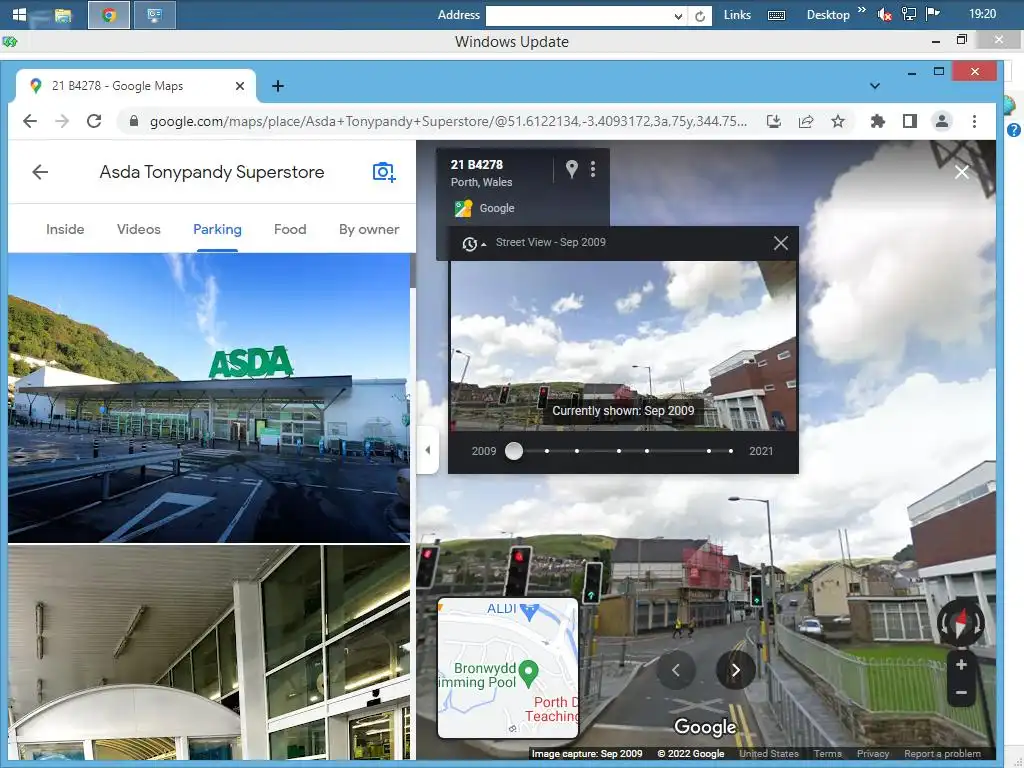Zoom in on Street View
1024x768 pixels.
tap(961, 665)
